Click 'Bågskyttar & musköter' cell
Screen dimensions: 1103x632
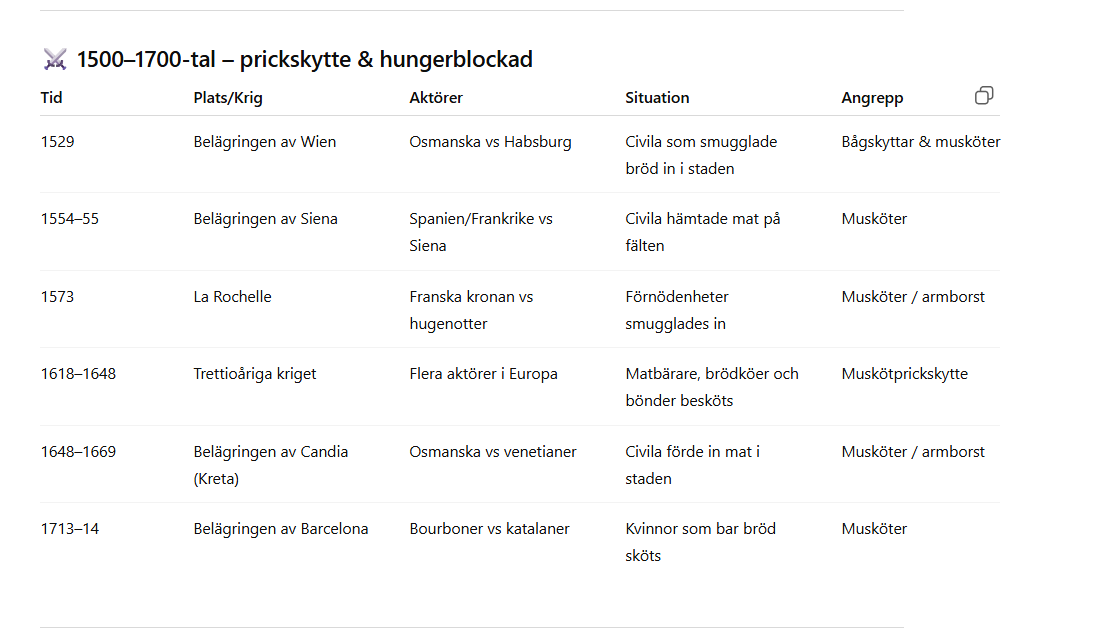click(x=921, y=141)
